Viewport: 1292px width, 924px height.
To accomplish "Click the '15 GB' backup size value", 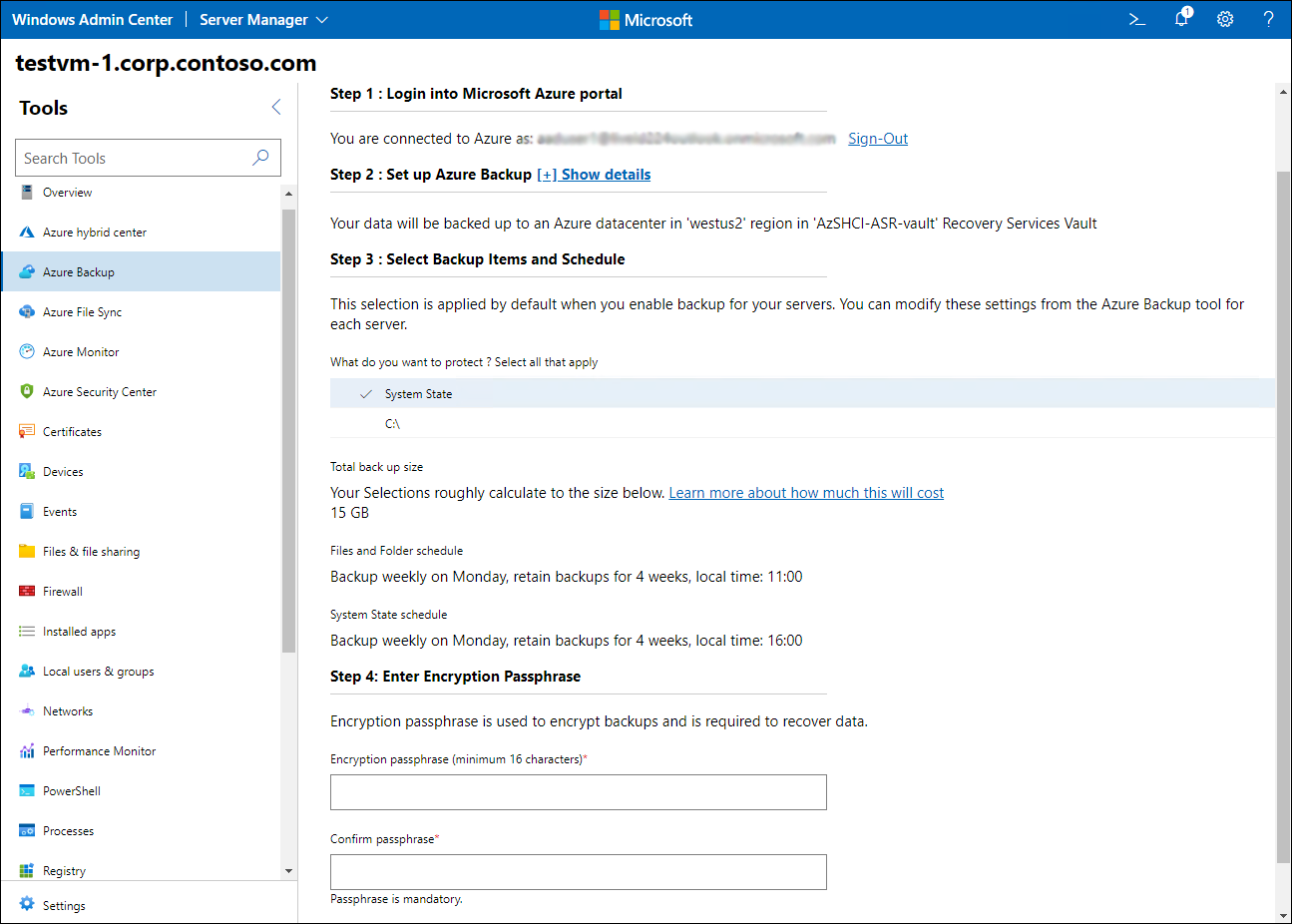I will click(x=349, y=513).
